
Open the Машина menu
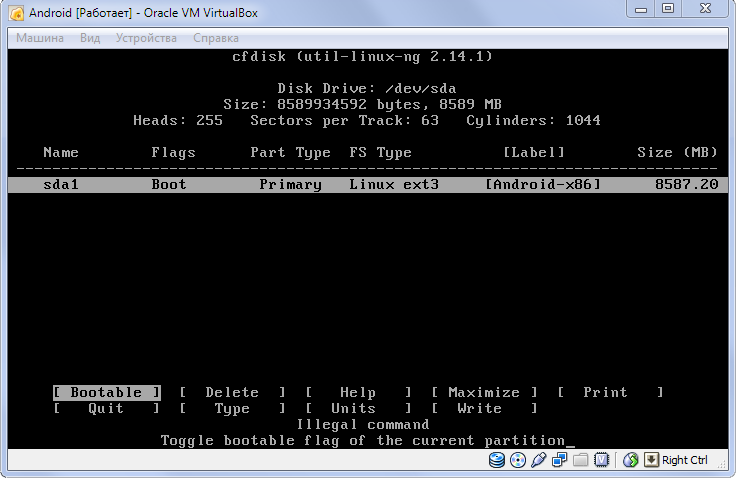tap(40, 38)
